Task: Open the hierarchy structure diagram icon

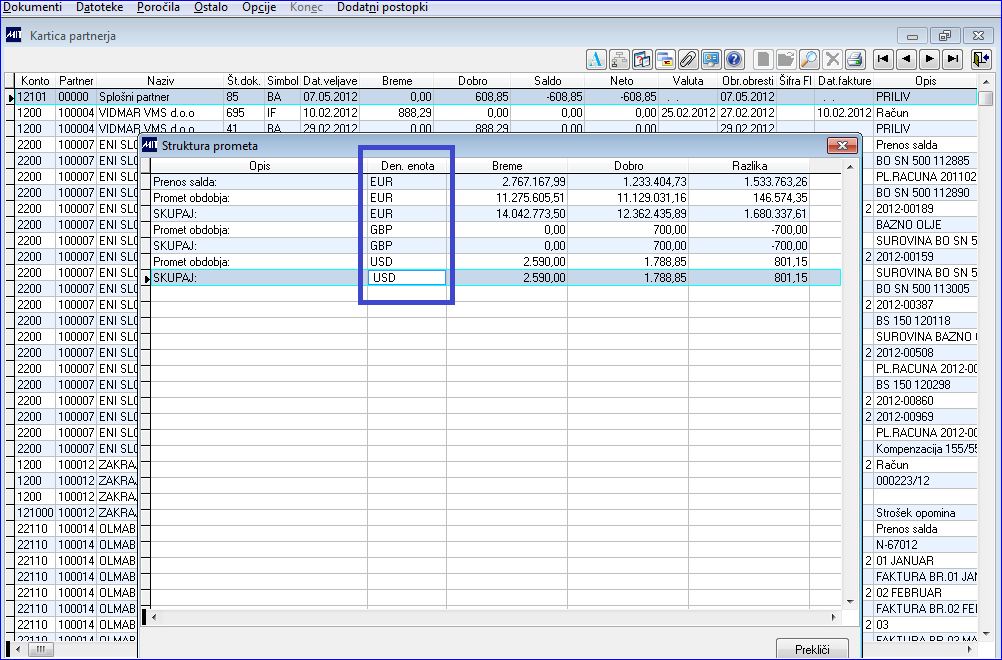Action: click(x=619, y=59)
